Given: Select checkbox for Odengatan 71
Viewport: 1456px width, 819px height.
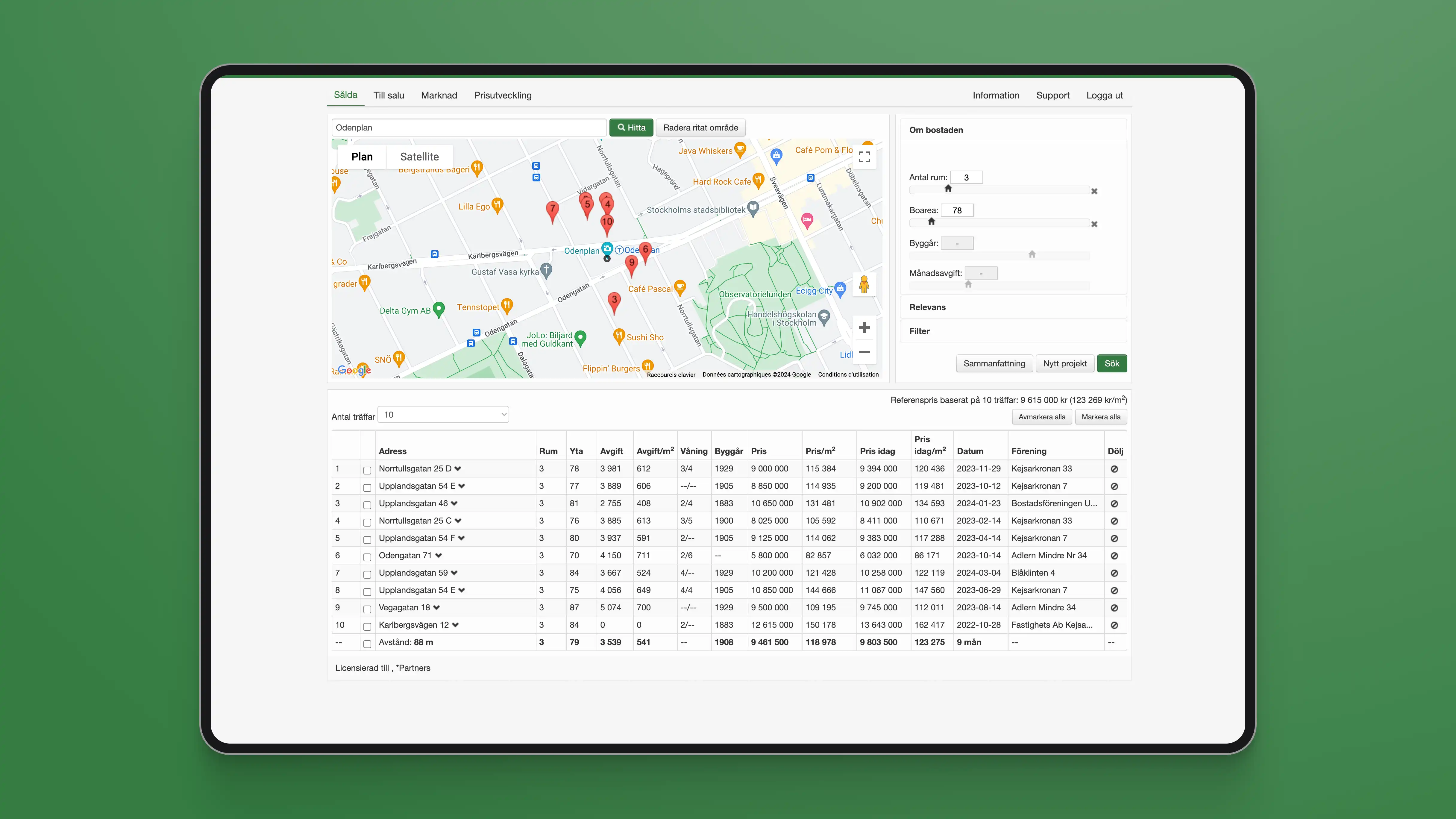Looking at the screenshot, I should tap(367, 557).
